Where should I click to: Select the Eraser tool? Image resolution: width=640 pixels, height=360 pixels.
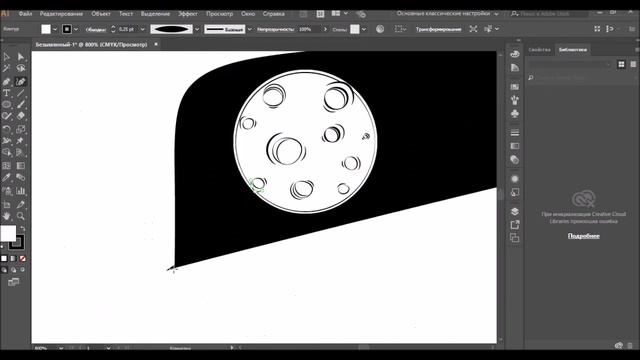point(20,116)
